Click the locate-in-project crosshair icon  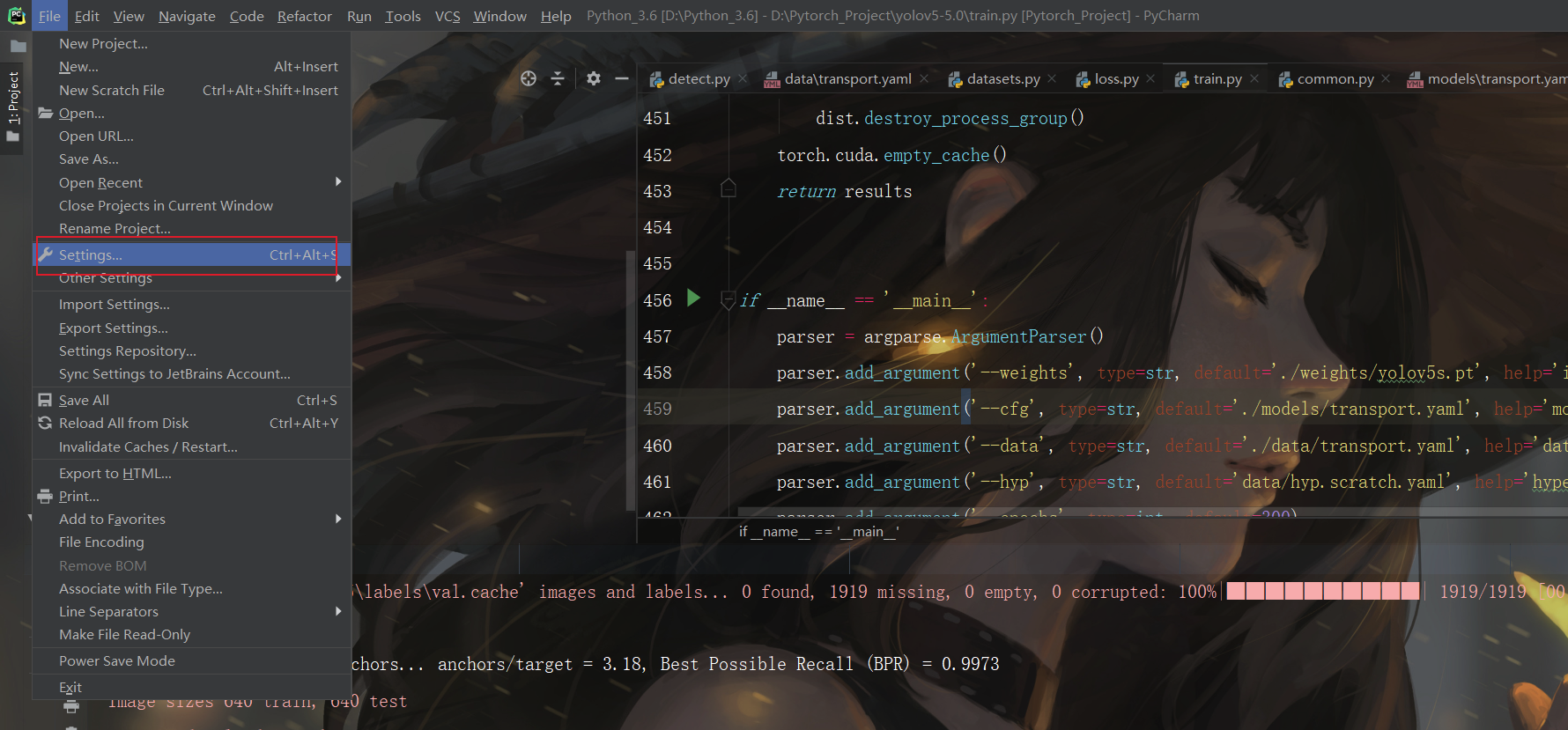[x=529, y=78]
